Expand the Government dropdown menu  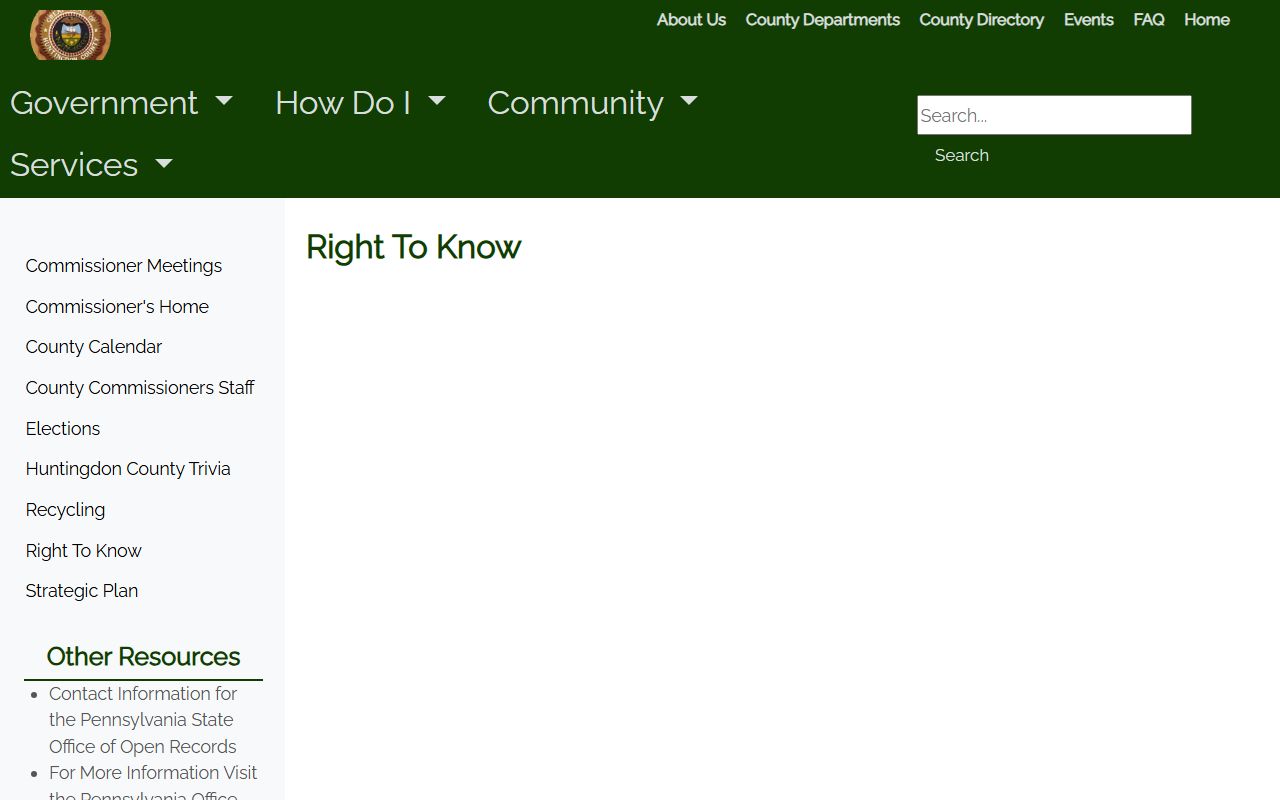tap(121, 103)
